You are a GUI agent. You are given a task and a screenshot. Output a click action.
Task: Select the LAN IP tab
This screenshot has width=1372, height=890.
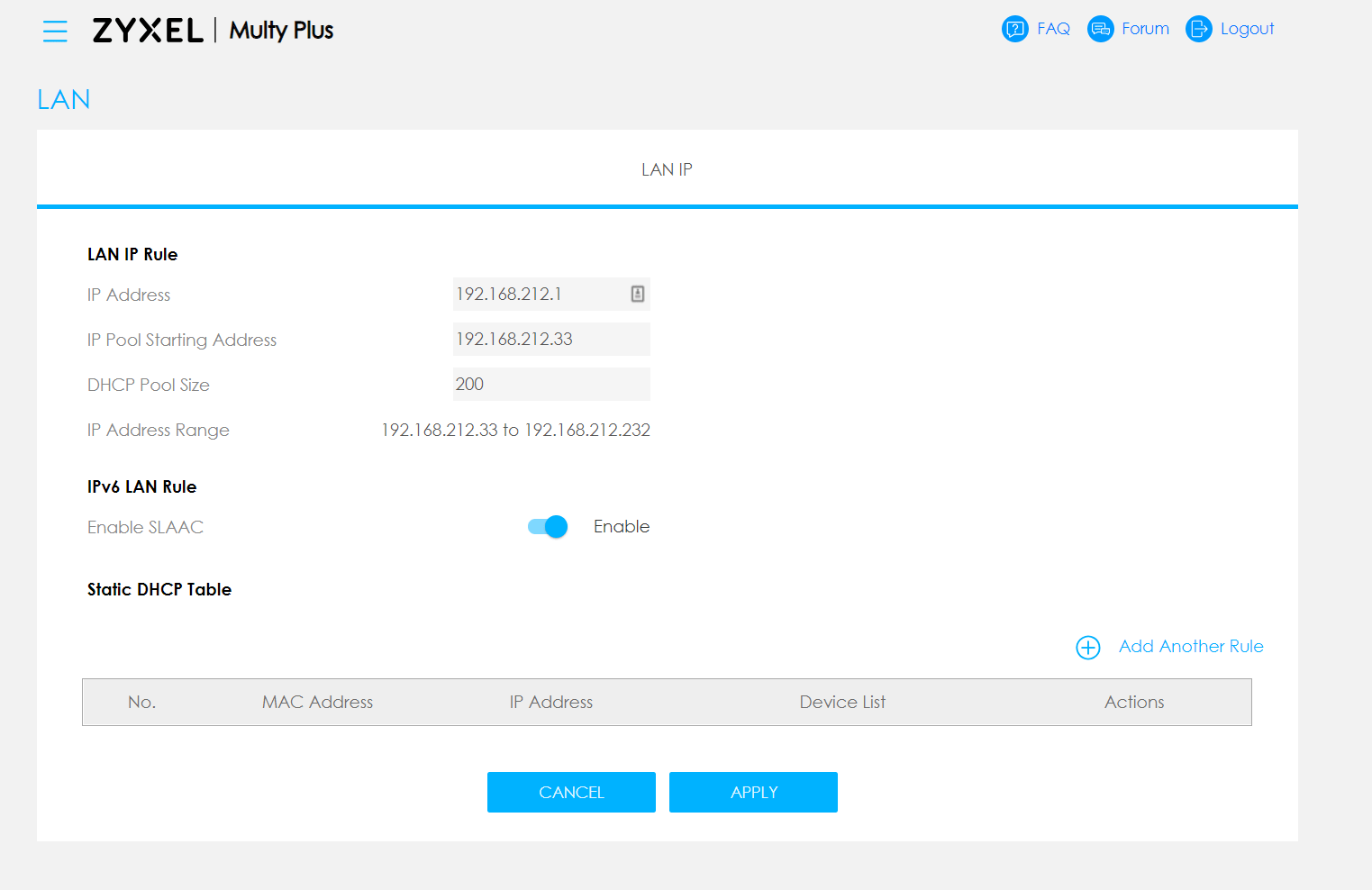667,169
